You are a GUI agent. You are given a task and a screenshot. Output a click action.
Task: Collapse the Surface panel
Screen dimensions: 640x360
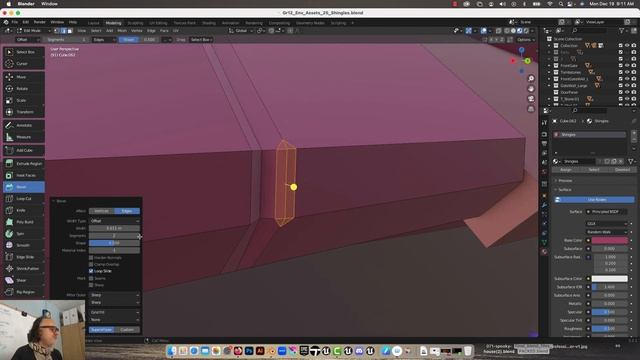point(565,190)
